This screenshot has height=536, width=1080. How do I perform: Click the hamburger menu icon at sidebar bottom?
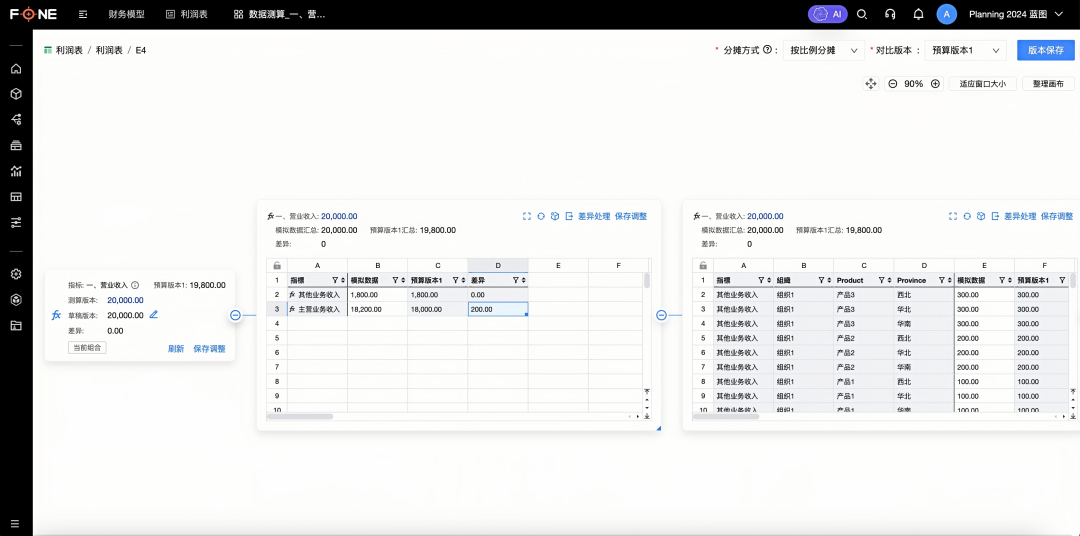coord(15,523)
